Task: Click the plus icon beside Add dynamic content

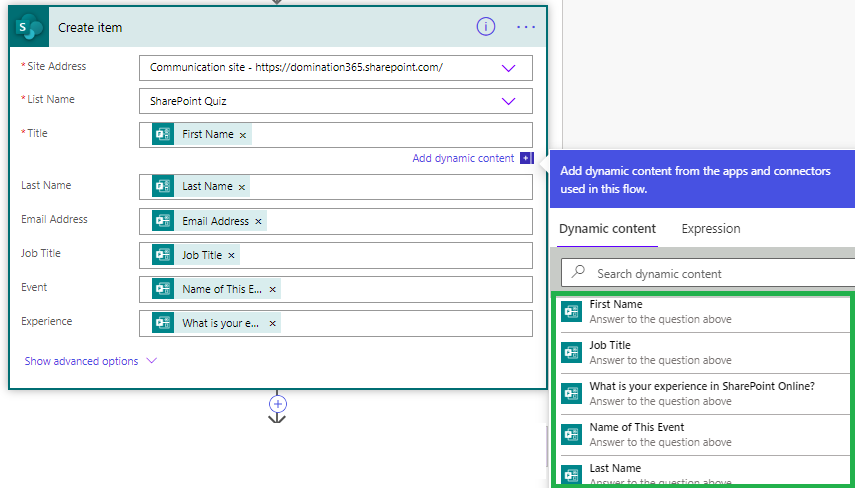Action: (x=526, y=158)
